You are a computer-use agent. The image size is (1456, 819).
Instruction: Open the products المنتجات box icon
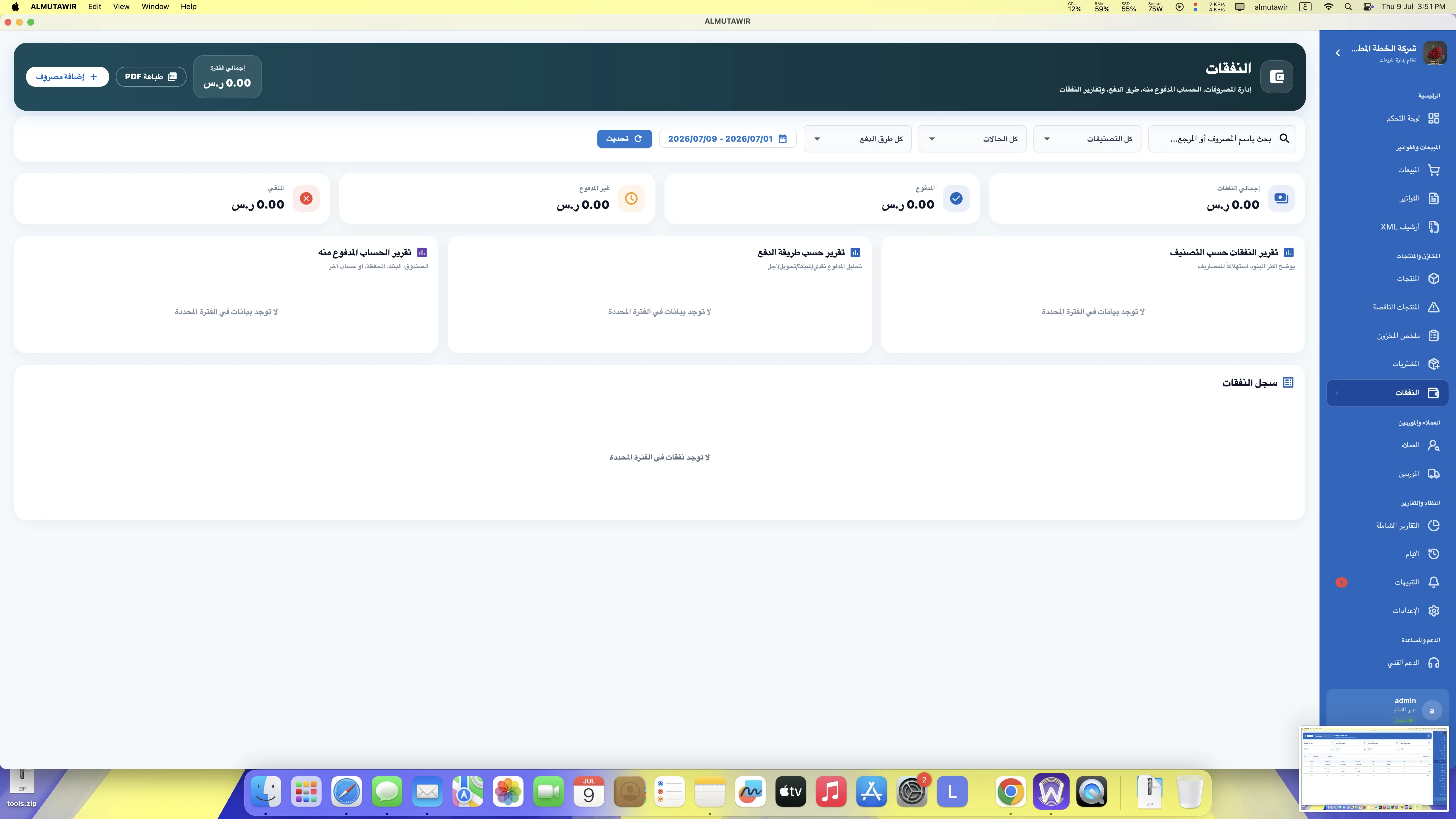coord(1433,279)
